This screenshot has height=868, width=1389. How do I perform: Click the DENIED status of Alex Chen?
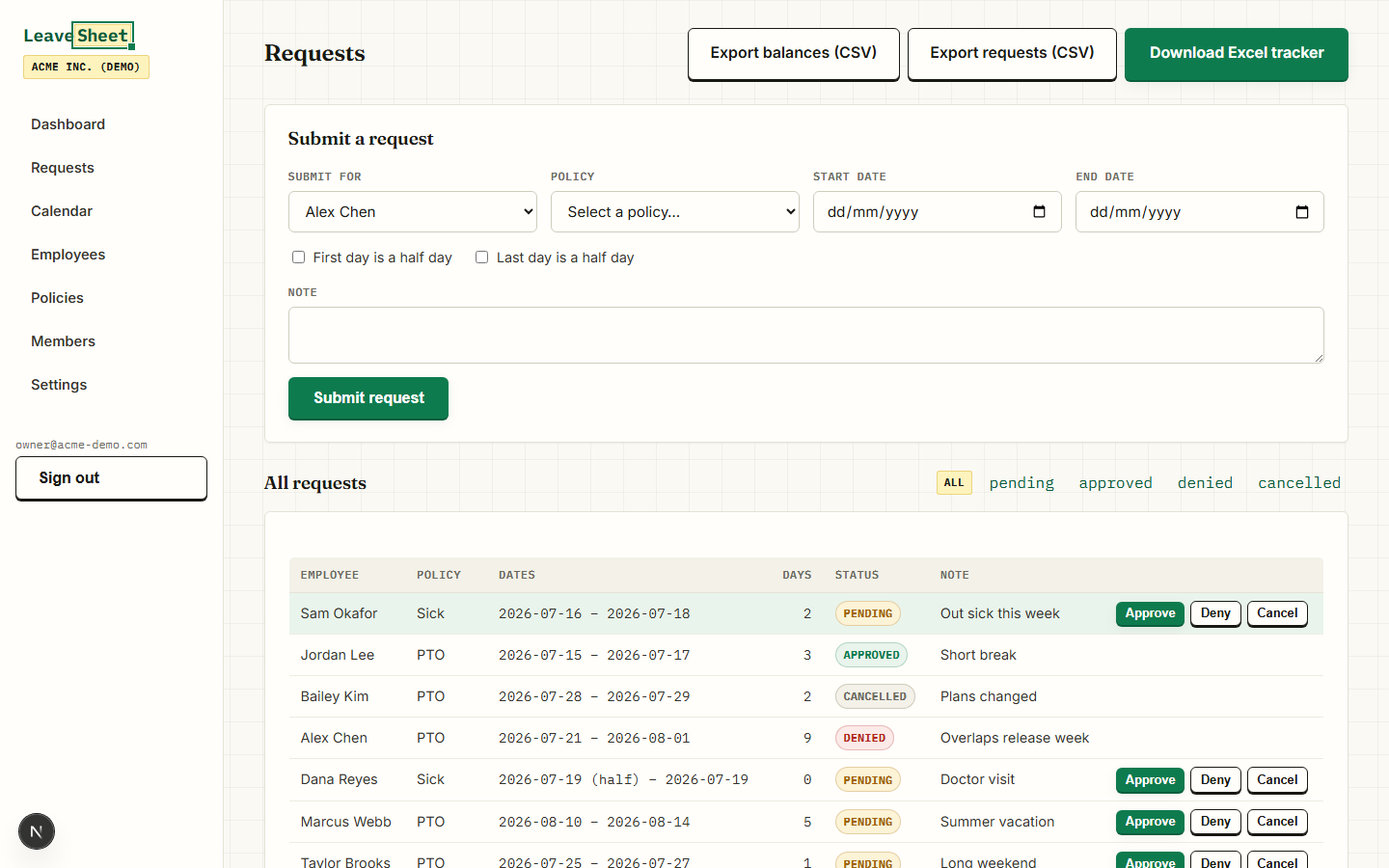click(x=864, y=738)
